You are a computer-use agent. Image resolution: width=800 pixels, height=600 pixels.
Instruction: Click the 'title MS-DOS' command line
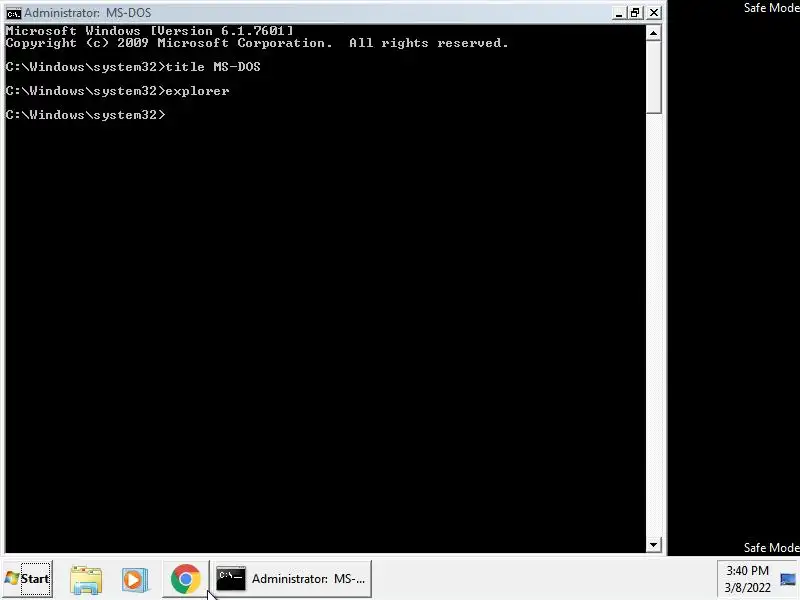tap(133, 67)
